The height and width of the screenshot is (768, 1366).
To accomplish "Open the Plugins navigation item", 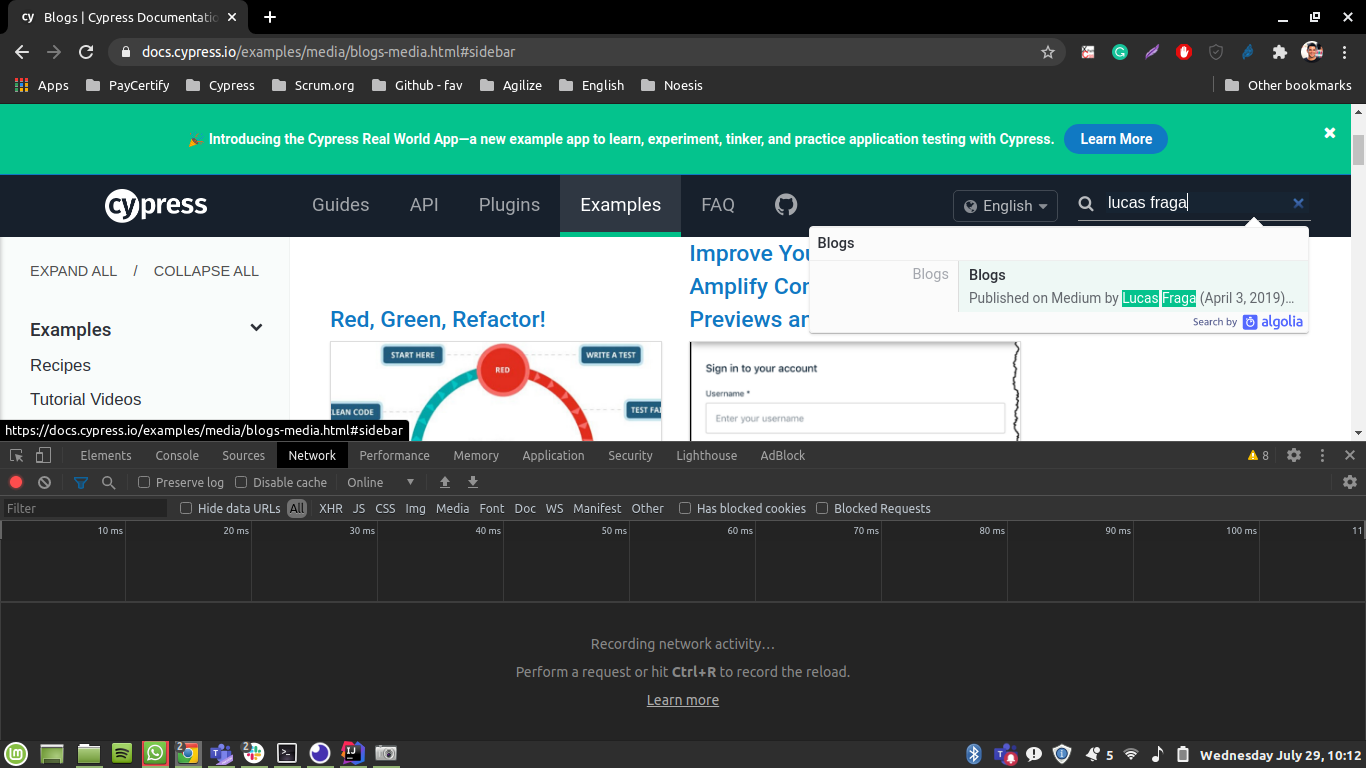I will click(509, 205).
